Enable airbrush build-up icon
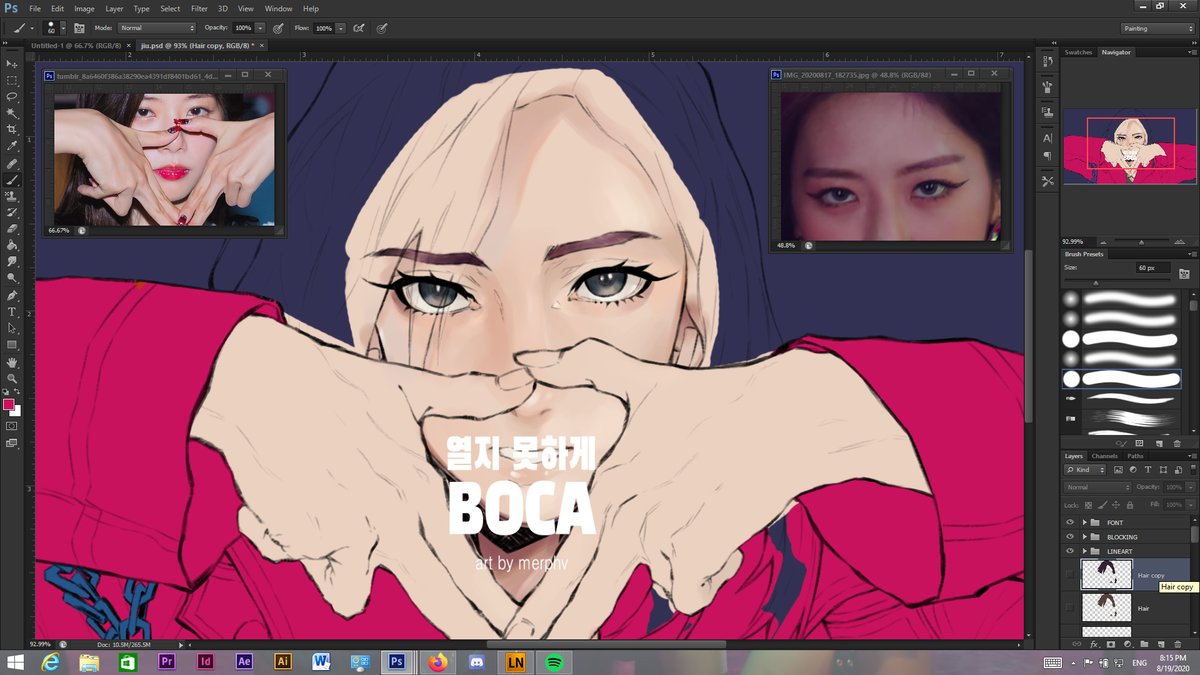 pyautogui.click(x=358, y=28)
